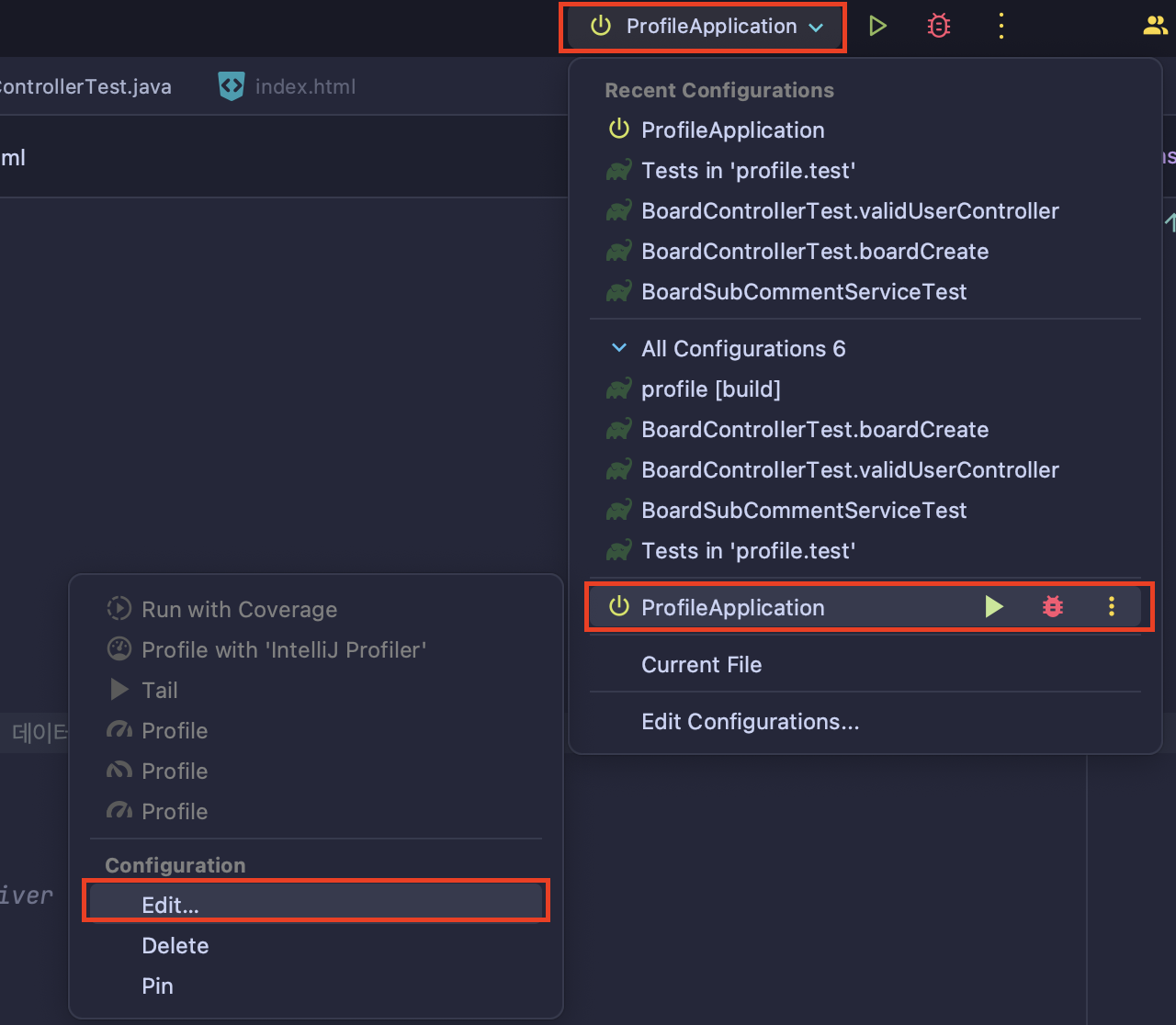Choose the Tail option
Image resolution: width=1176 pixels, height=1025 pixels.
(316, 690)
